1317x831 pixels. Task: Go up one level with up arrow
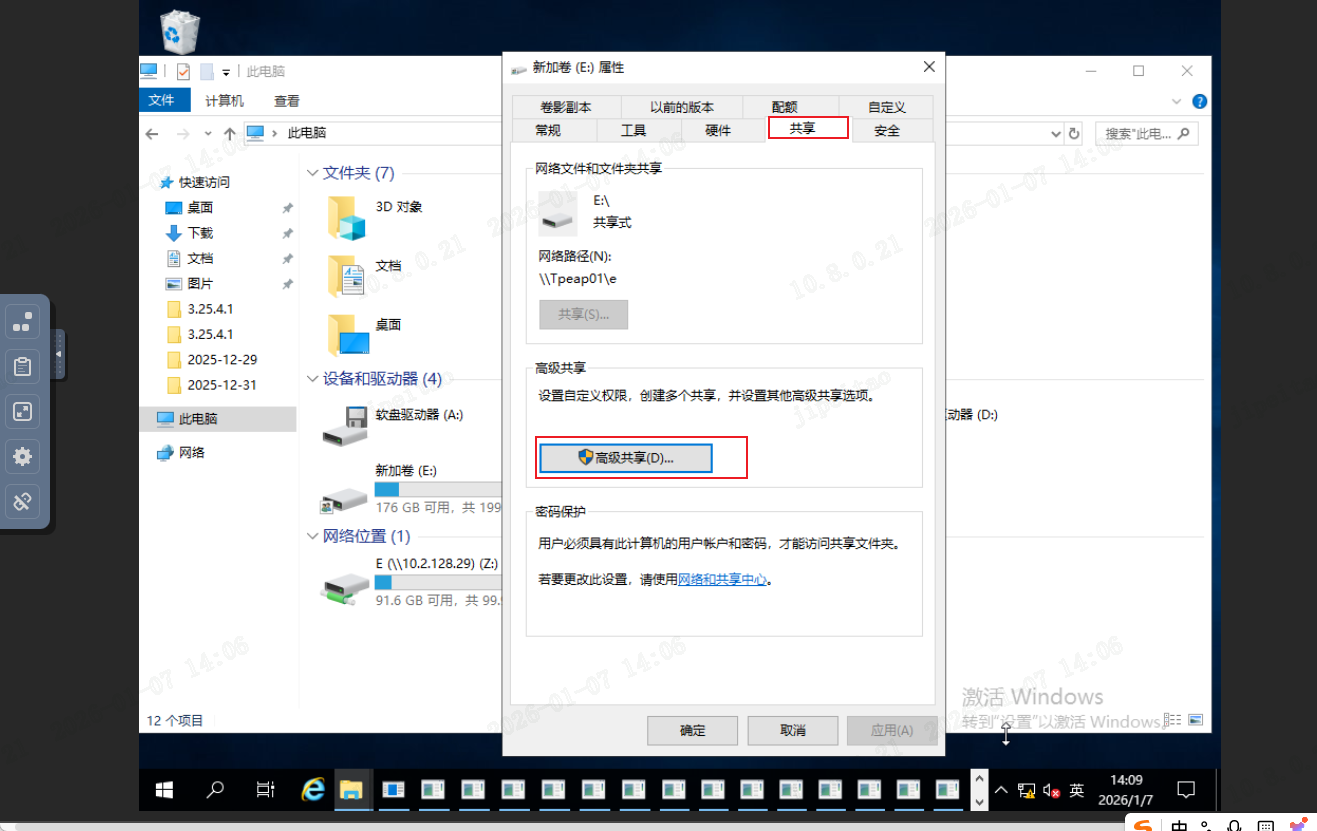pyautogui.click(x=230, y=133)
